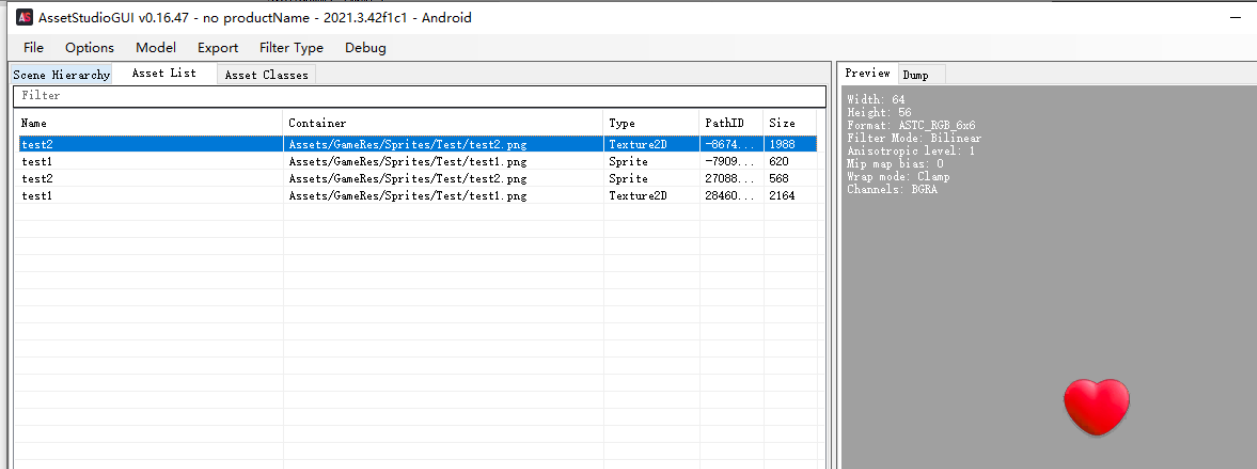
Task: Click PathID cell starting with -7909
Action: tap(731, 161)
